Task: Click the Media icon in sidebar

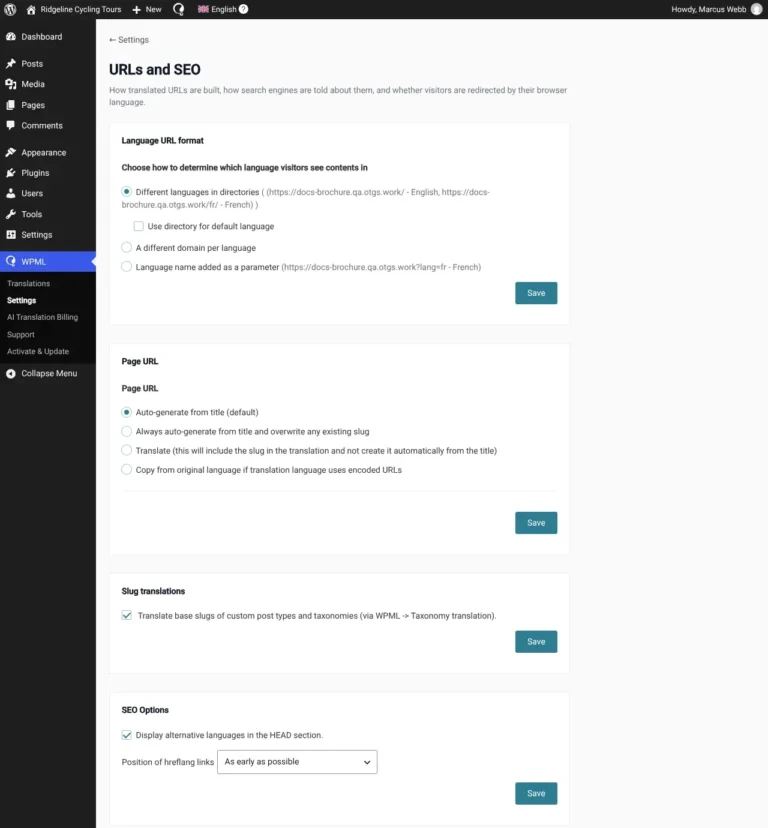Action: [11, 84]
